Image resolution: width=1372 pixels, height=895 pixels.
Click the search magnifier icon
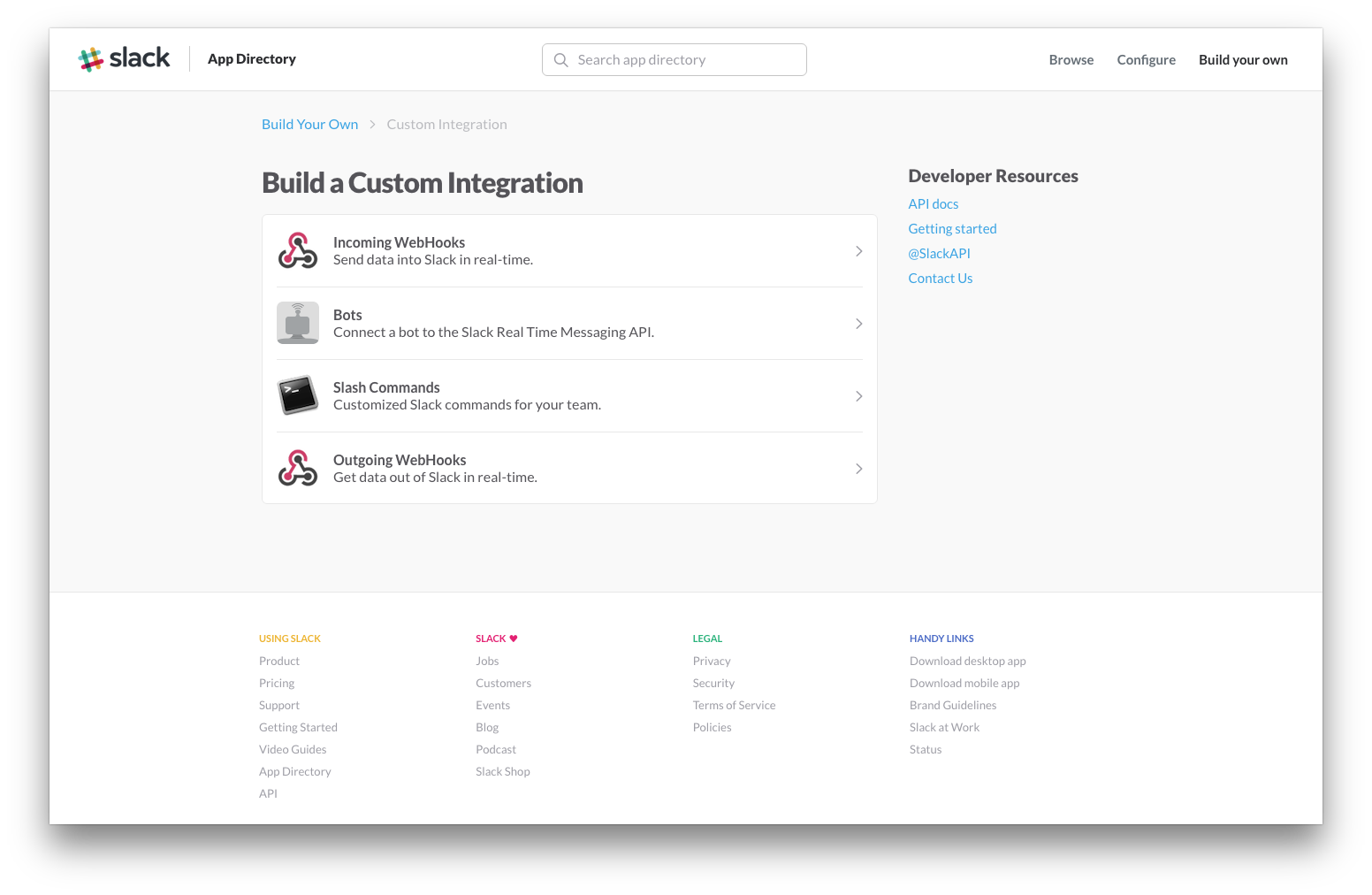560,60
